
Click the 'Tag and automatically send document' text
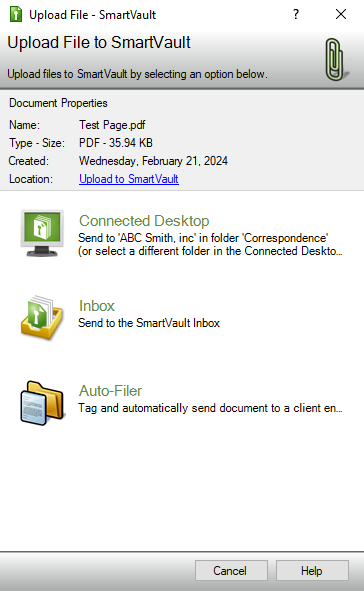point(210,408)
